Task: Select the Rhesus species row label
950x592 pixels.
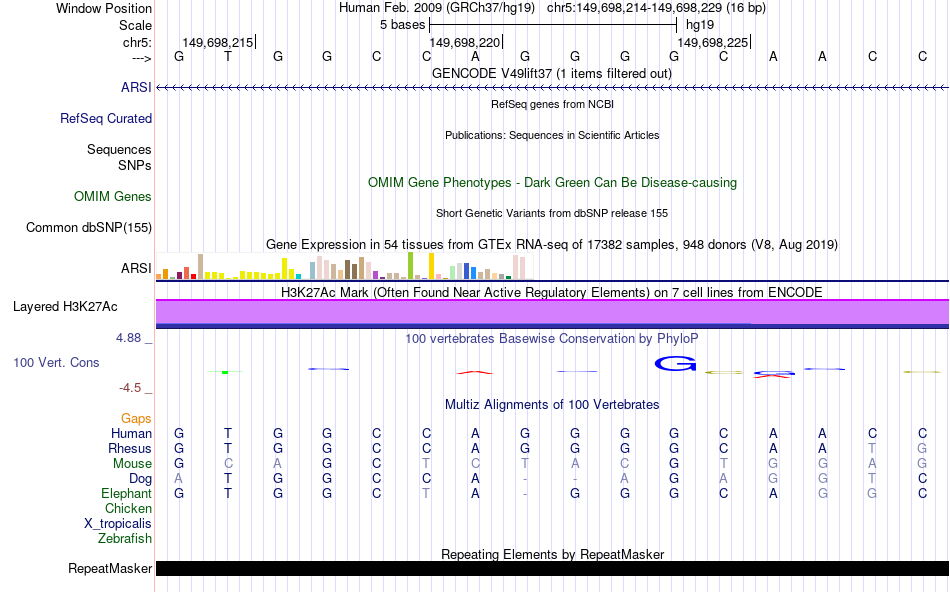Action: pyautogui.click(x=129, y=448)
